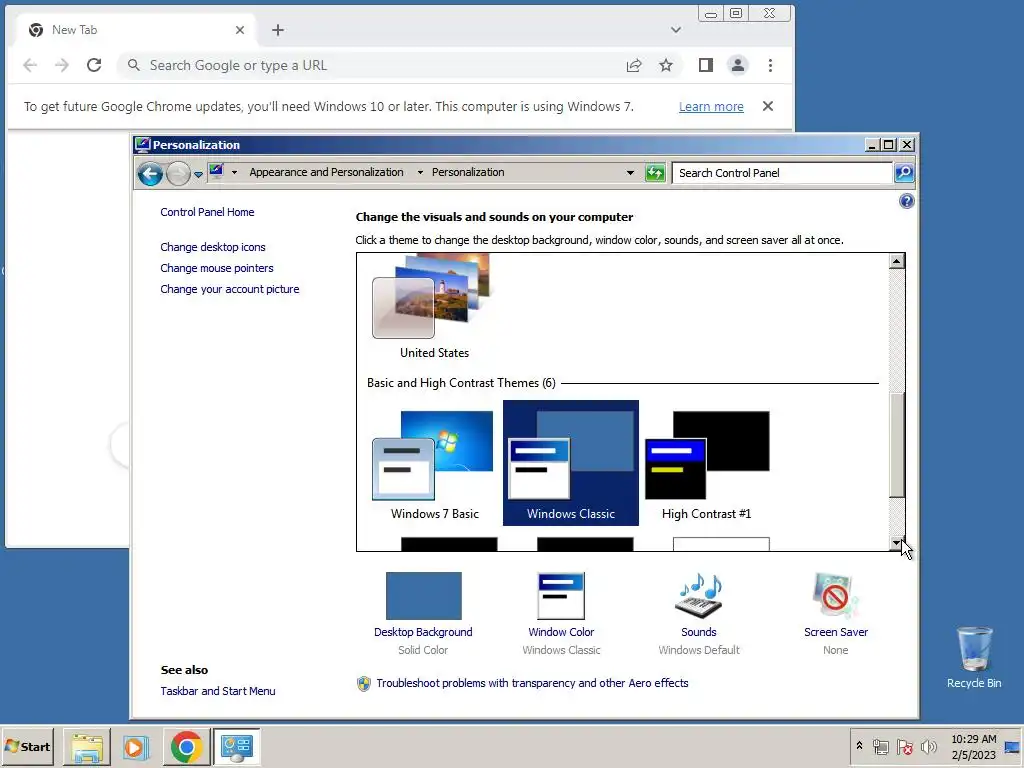Click the Personalization breadcrumb item
Image resolution: width=1024 pixels, height=768 pixels.
(468, 172)
